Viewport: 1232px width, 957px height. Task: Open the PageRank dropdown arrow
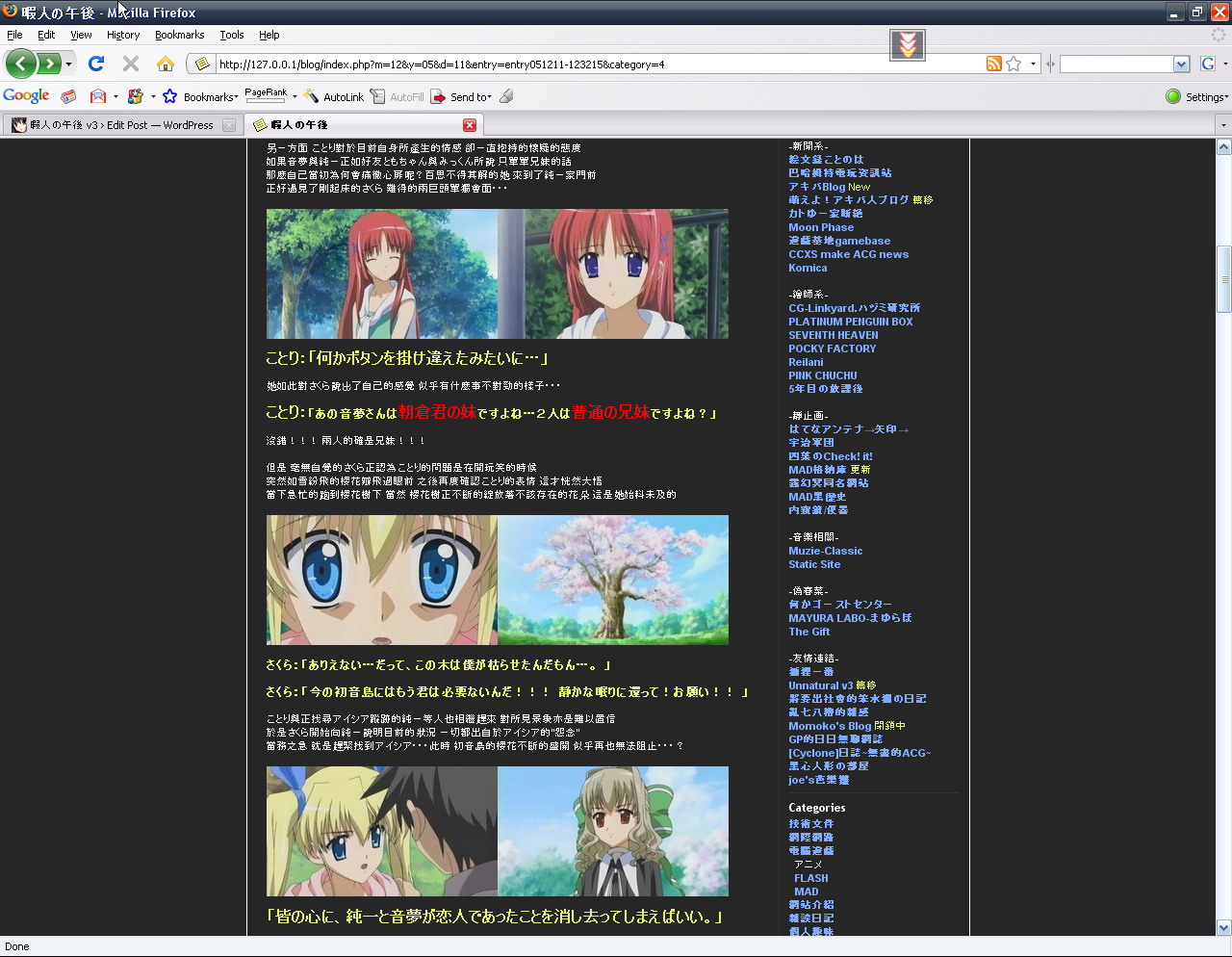tap(295, 96)
